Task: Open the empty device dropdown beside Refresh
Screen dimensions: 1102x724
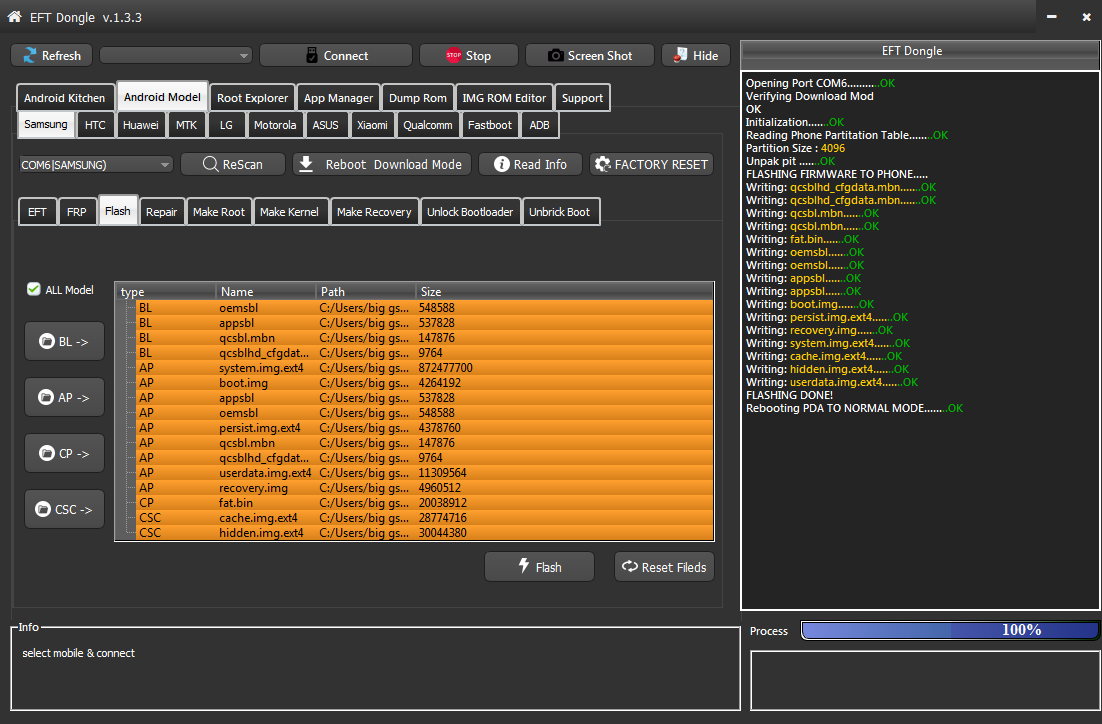Action: point(176,56)
